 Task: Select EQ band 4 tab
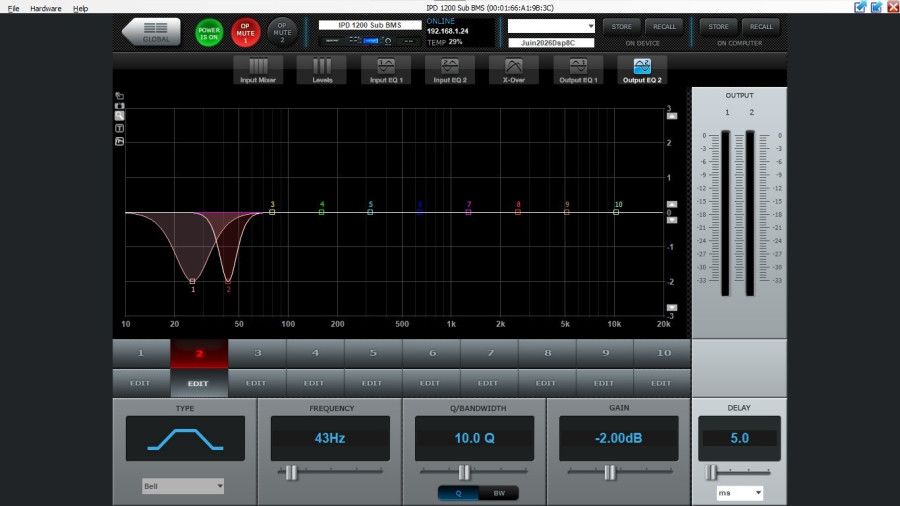click(x=315, y=353)
